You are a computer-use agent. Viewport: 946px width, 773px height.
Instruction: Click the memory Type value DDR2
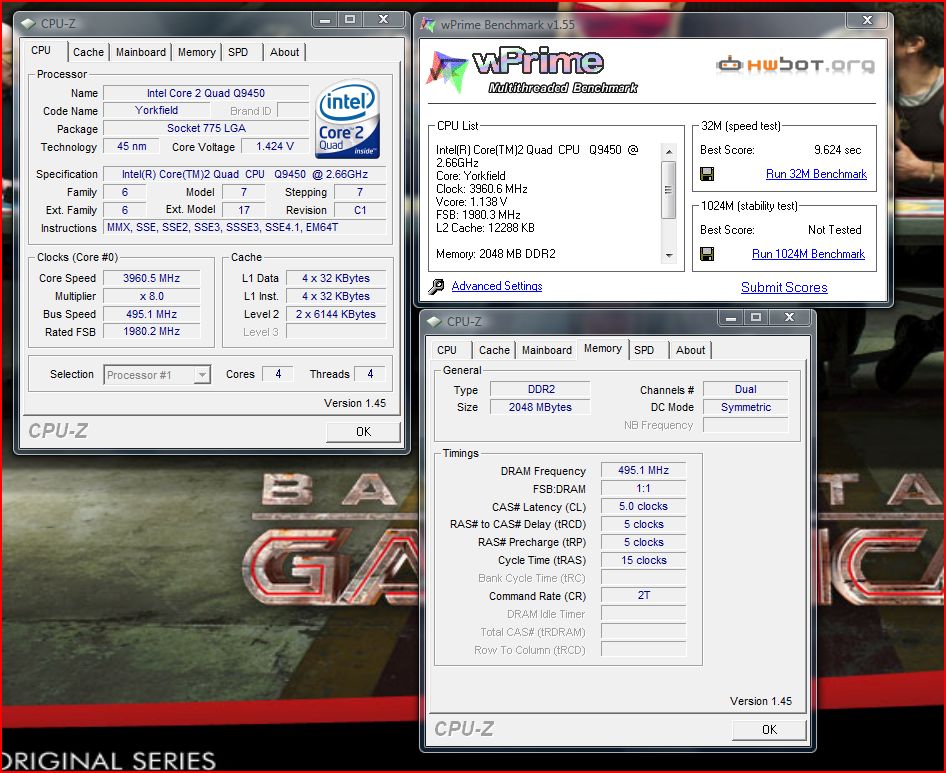(x=540, y=389)
